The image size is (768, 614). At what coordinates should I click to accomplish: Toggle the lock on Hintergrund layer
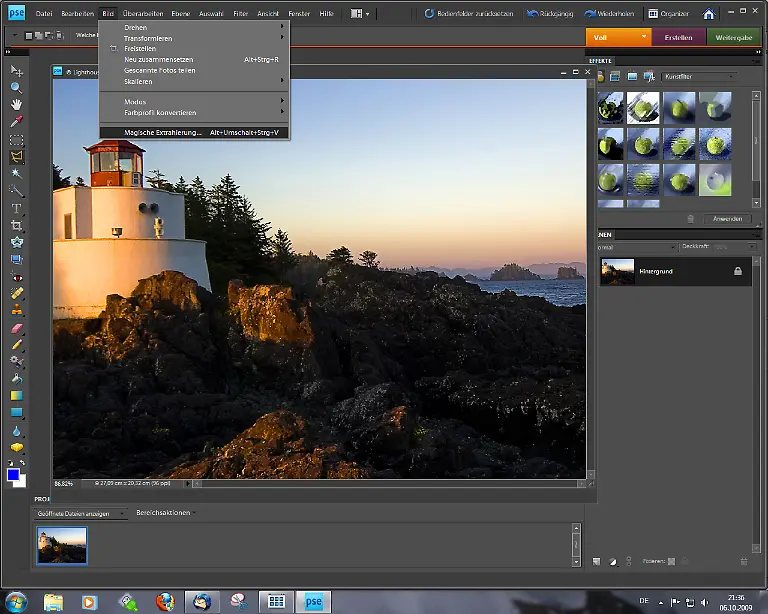(x=738, y=271)
